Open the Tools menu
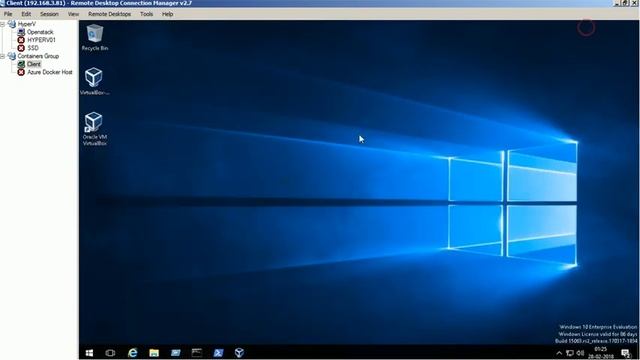 146,14
